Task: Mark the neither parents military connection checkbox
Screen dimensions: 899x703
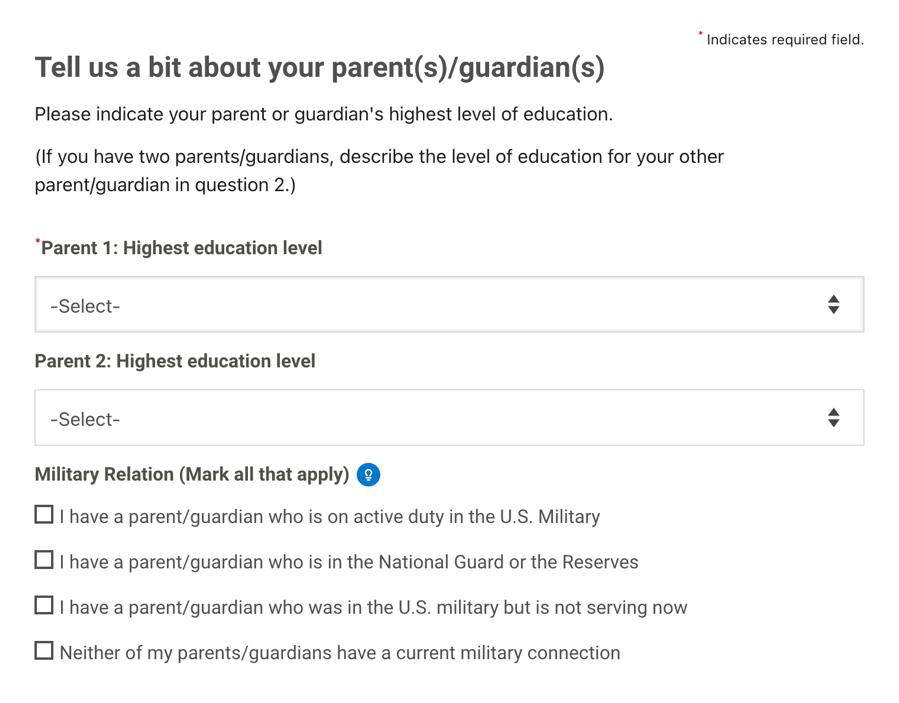Action: 44,650
